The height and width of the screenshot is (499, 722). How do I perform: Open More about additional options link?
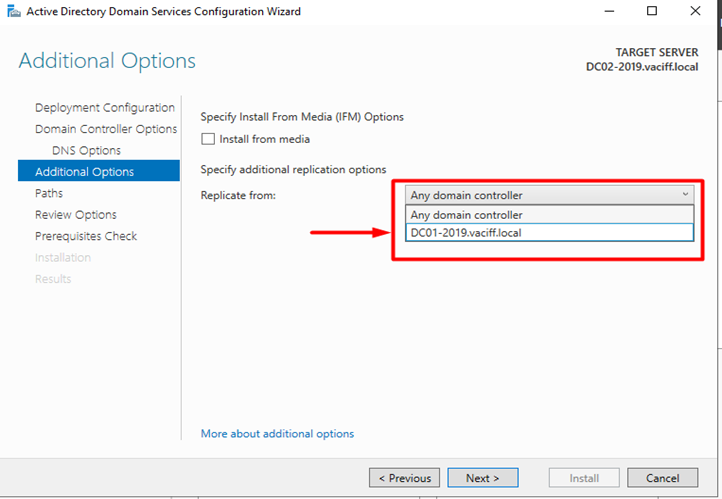277,434
